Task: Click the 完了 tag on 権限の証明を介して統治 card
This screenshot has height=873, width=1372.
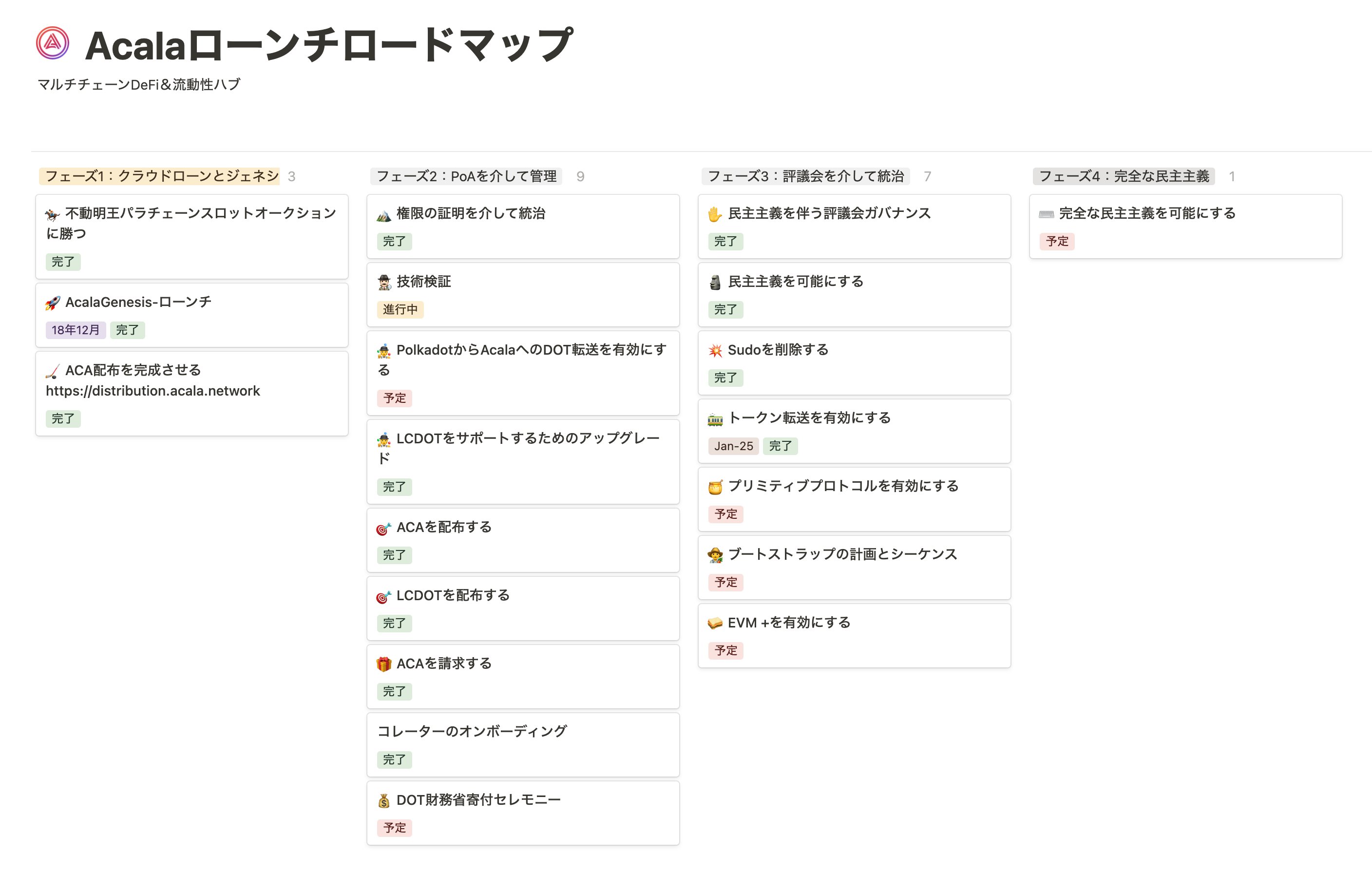Action: coord(394,242)
